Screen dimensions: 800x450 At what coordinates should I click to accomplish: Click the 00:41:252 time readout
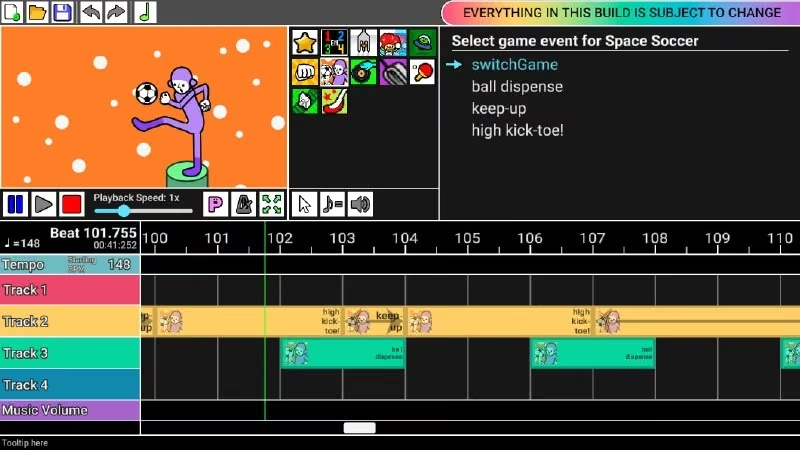115,245
